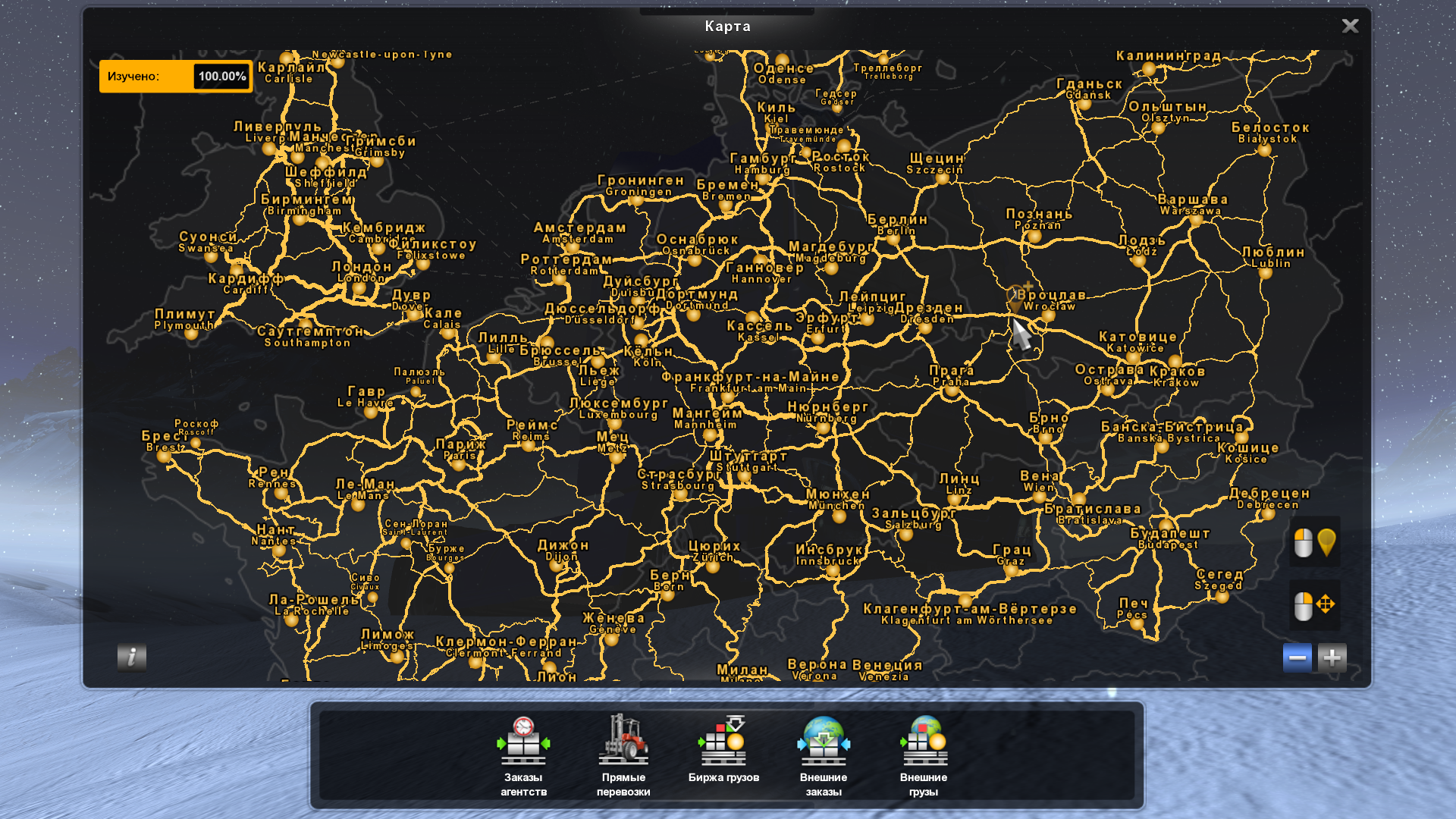This screenshot has width=1456, height=819.
Task: Click Rostock city label
Action: click(x=839, y=168)
